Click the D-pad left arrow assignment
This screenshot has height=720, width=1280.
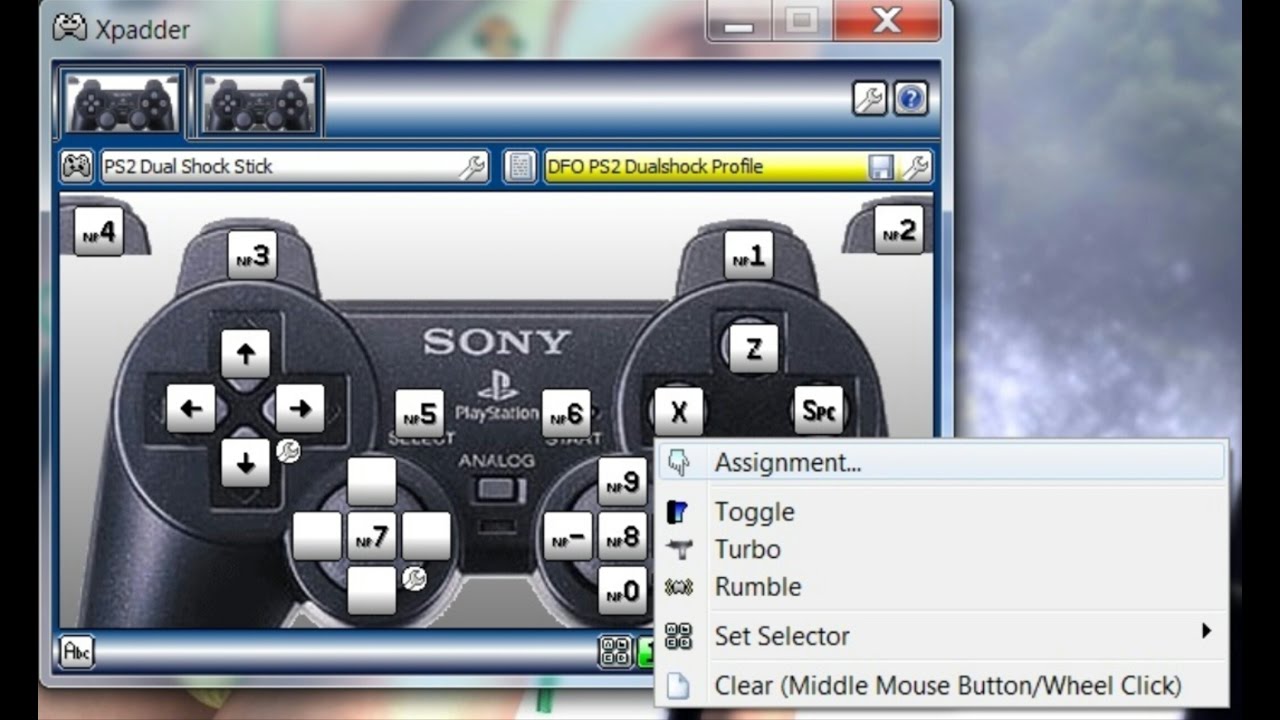point(191,408)
